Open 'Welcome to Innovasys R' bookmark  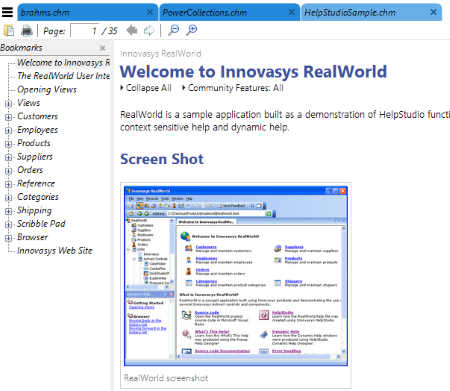[x=63, y=63]
